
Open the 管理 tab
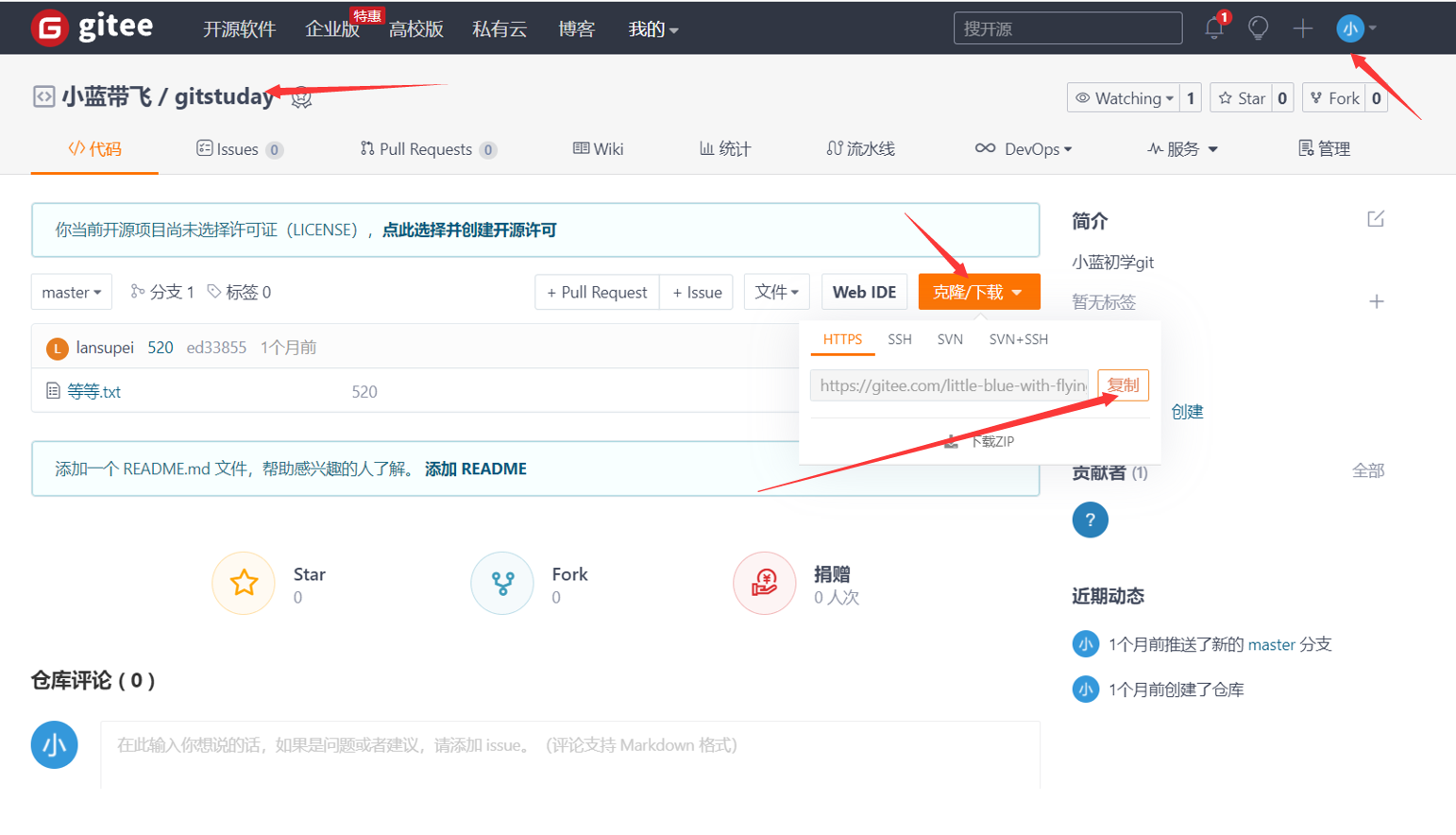coord(1324,149)
